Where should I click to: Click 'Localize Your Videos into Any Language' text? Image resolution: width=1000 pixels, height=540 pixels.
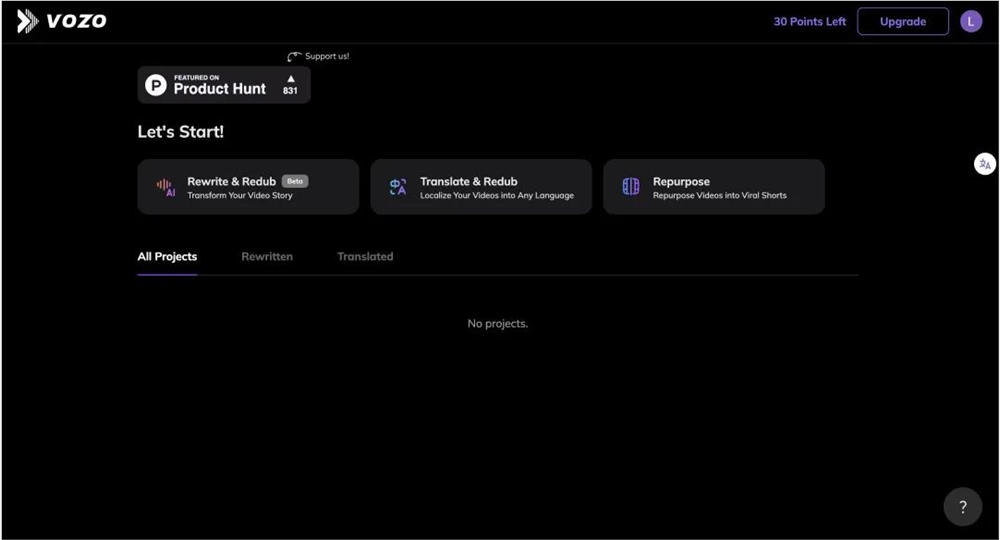pyautogui.click(x=497, y=196)
